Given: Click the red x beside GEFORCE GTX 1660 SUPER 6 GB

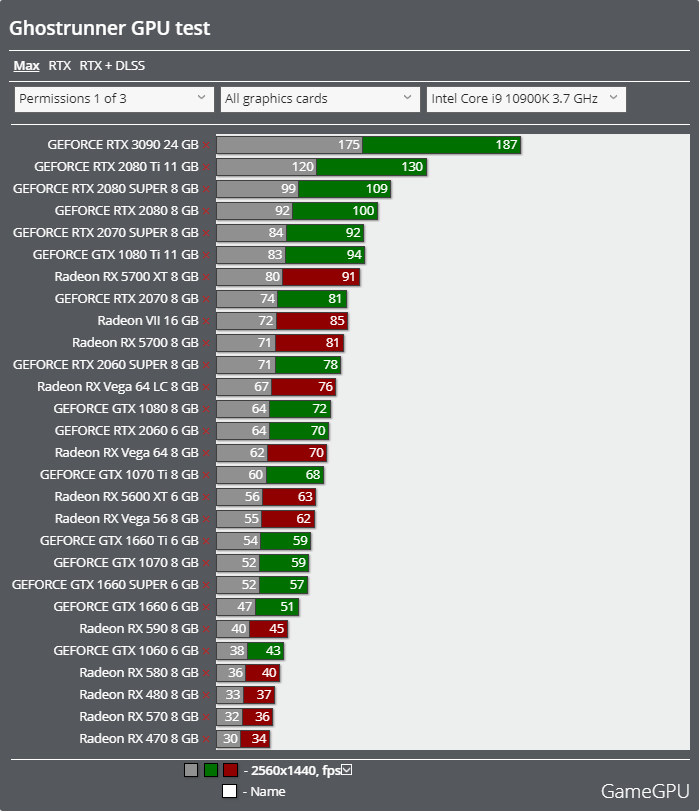Looking at the screenshot, I should [206, 585].
